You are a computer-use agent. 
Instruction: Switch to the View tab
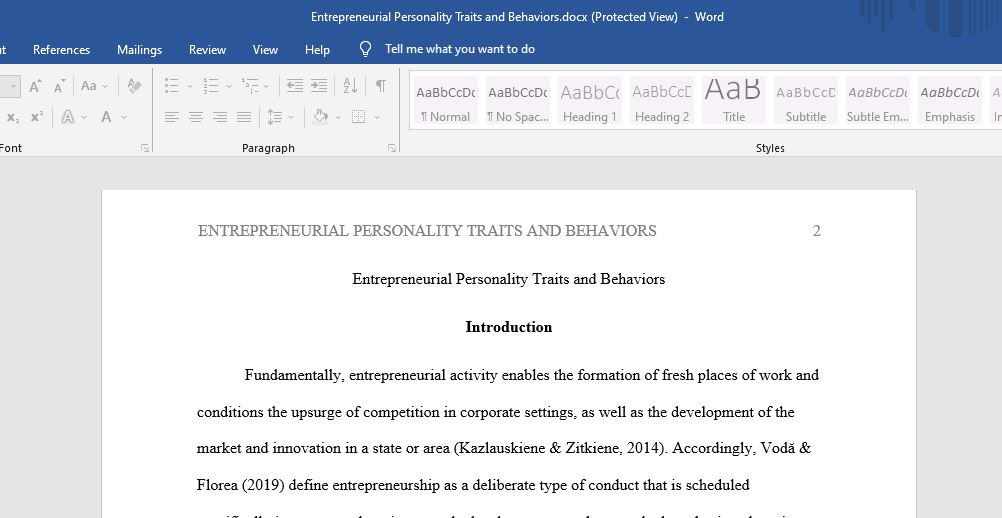[265, 50]
